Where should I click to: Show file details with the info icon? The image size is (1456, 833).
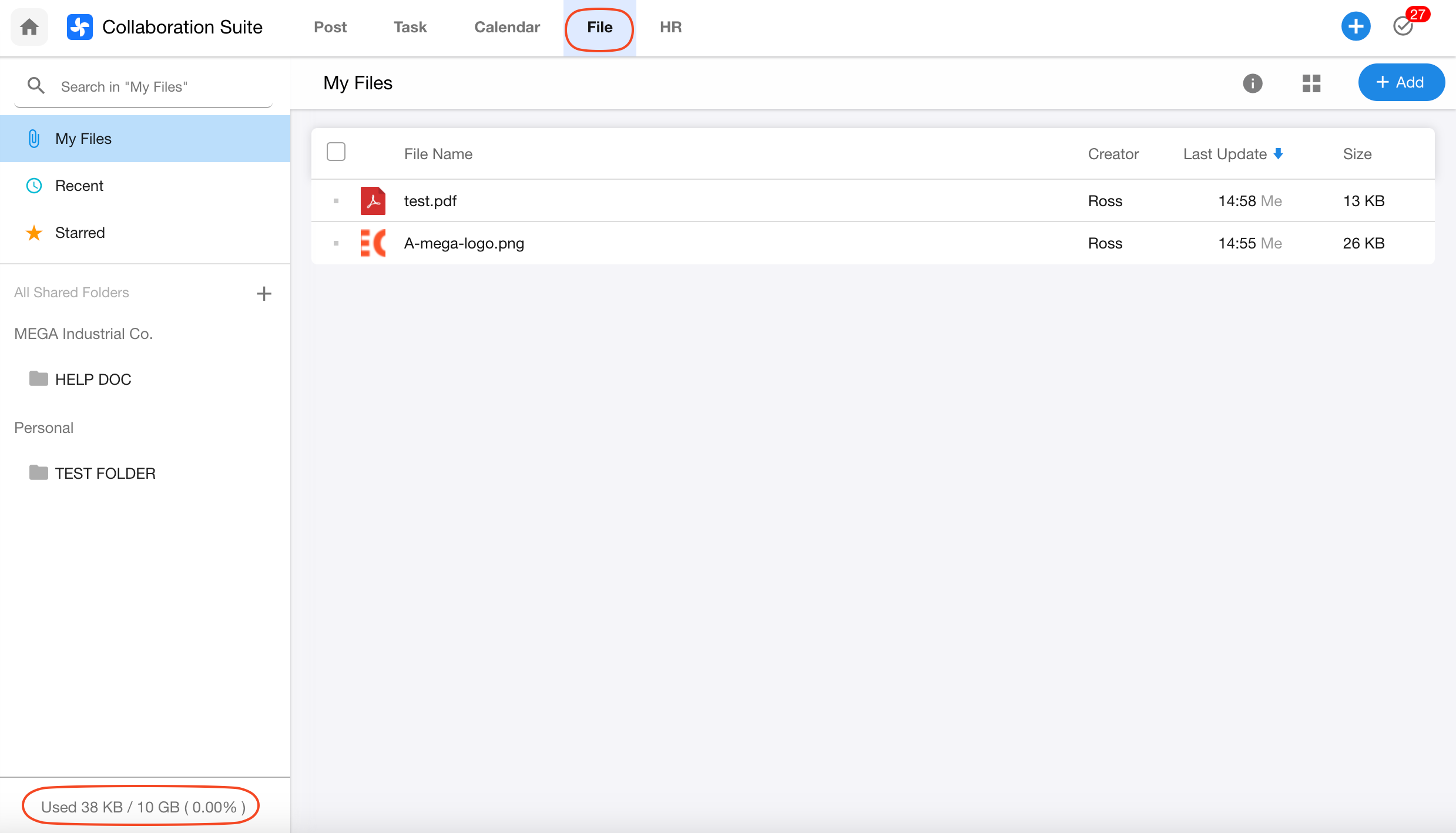(x=1252, y=83)
